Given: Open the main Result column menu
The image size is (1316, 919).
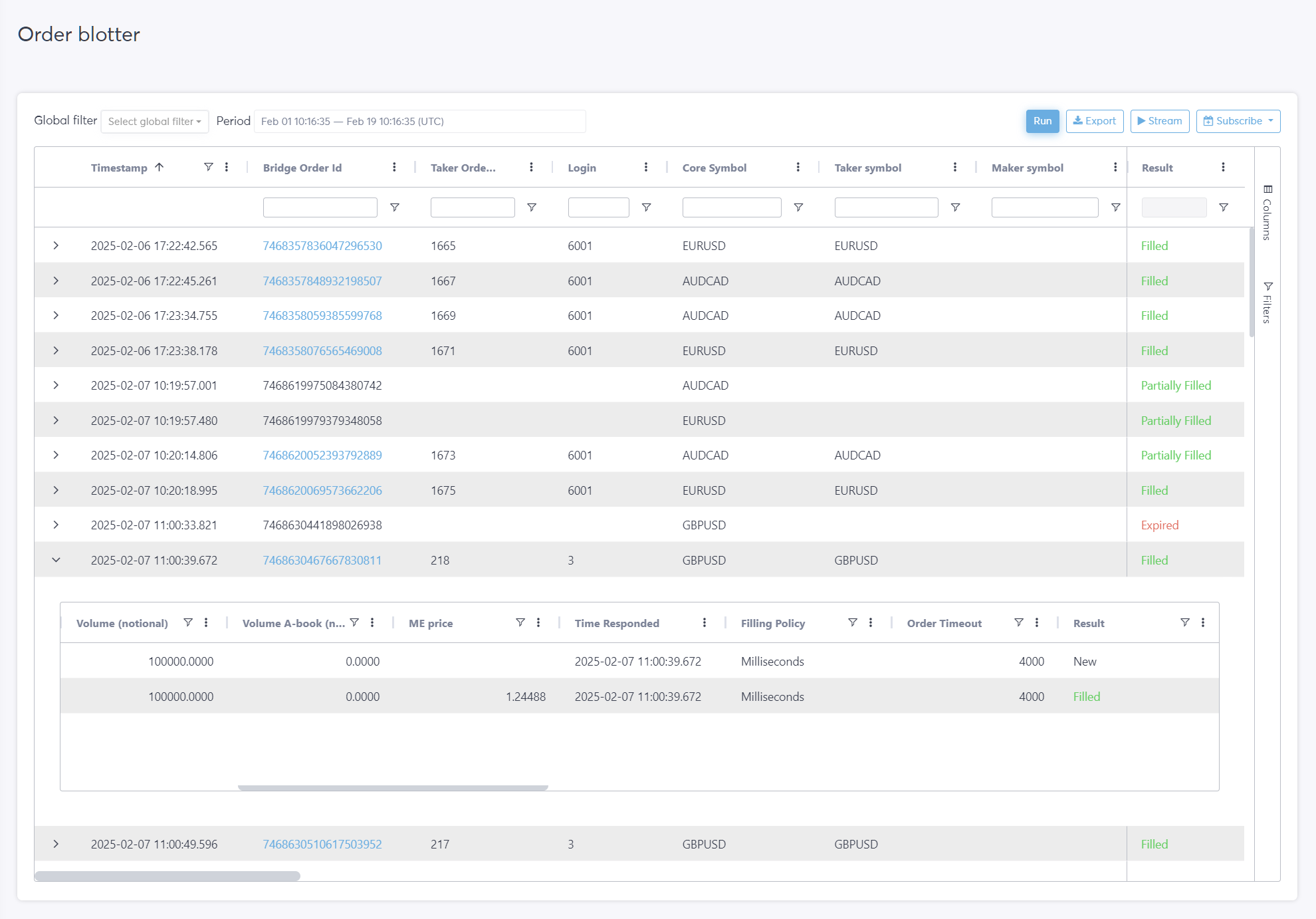Looking at the screenshot, I should (x=1223, y=167).
